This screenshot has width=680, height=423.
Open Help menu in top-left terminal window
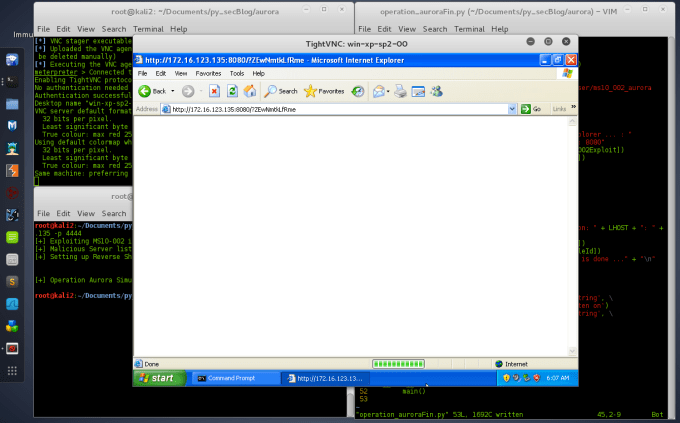[179, 29]
